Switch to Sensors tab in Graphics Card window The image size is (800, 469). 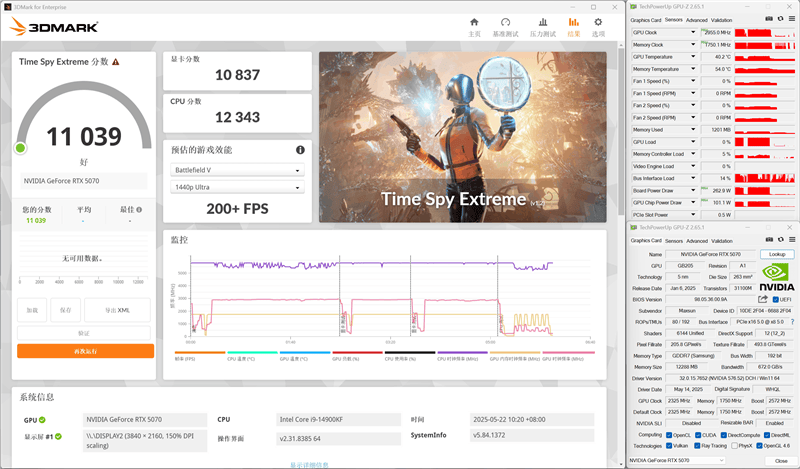pos(673,241)
